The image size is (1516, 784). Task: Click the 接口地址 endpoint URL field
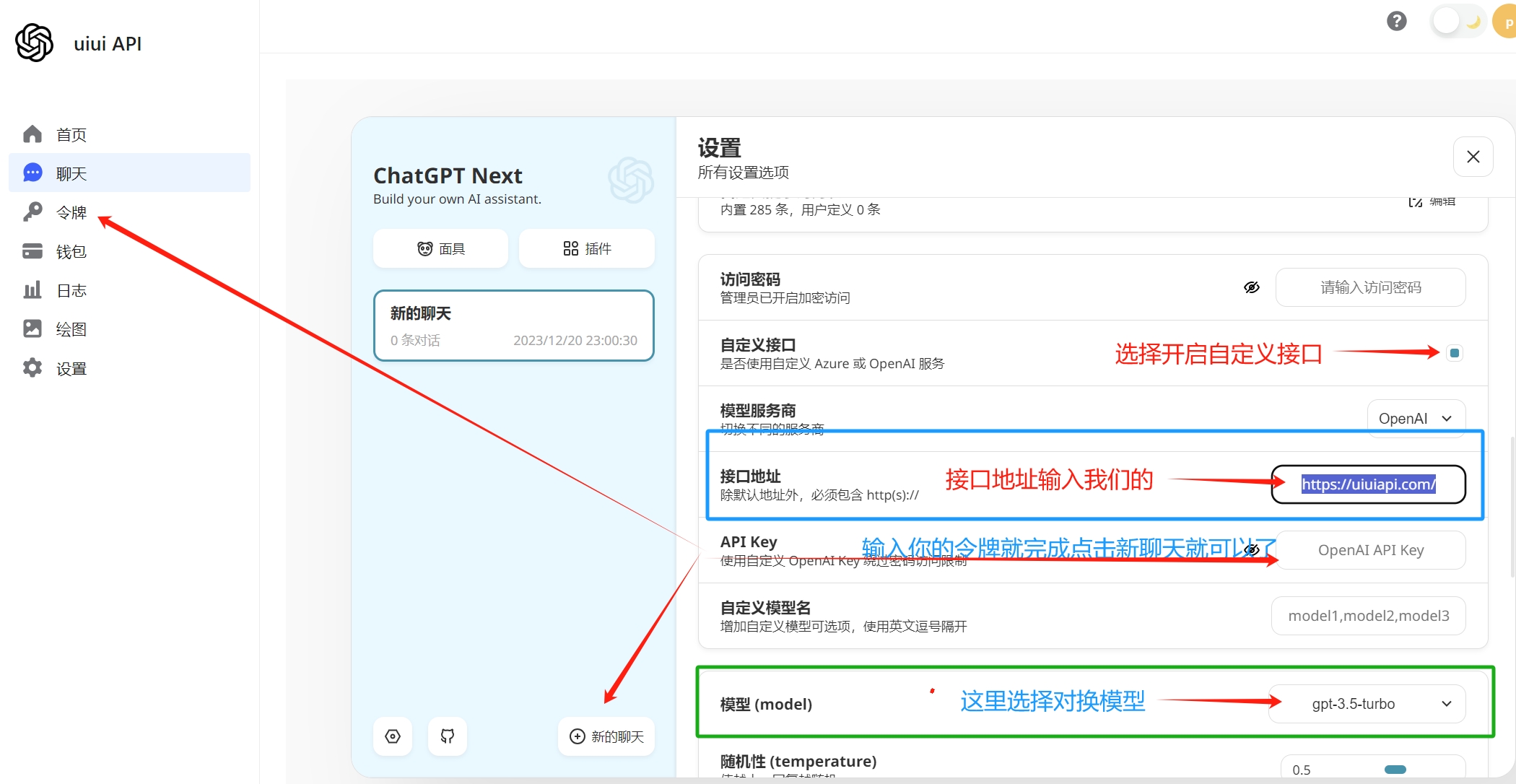point(1369,484)
